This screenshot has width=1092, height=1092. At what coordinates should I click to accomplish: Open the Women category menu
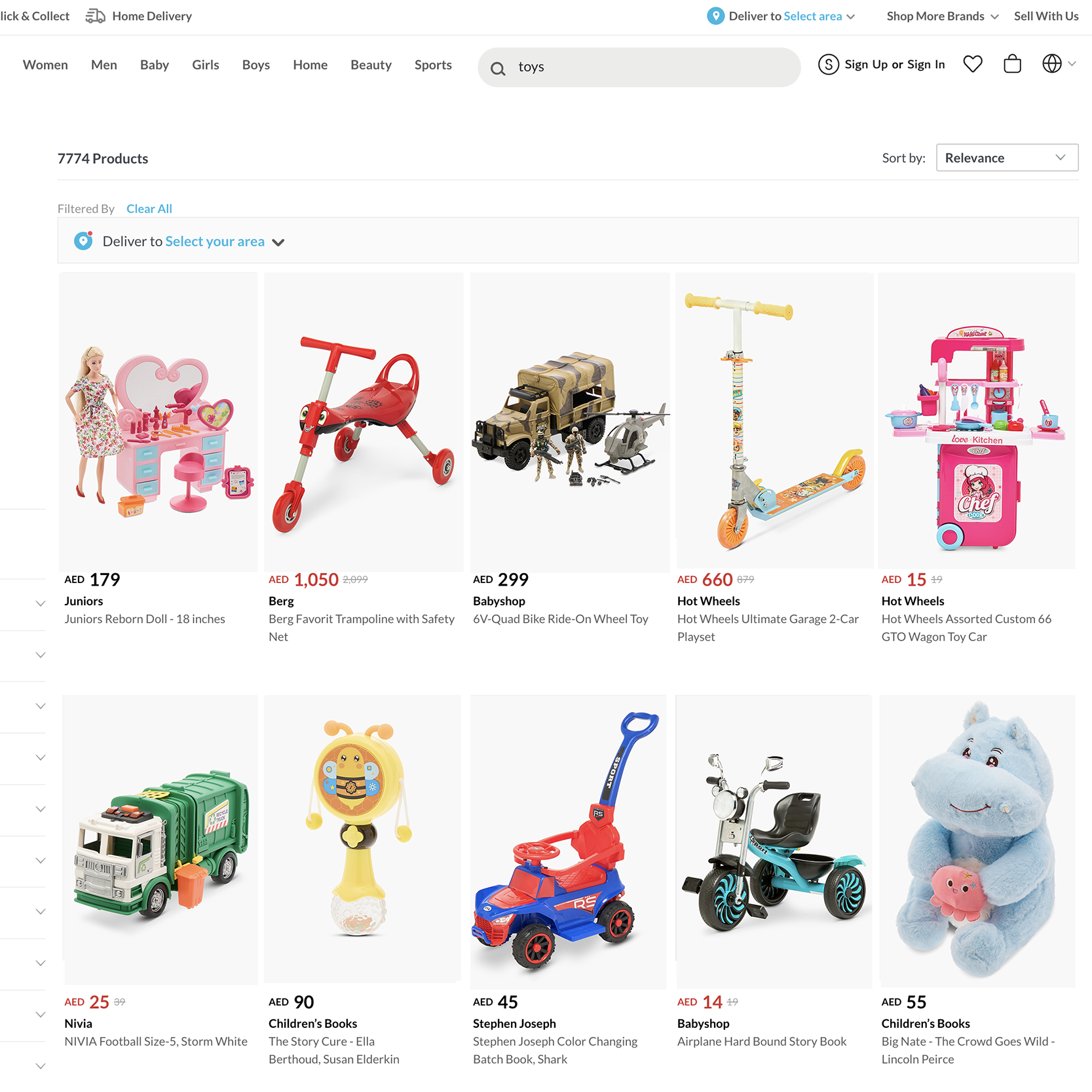click(45, 65)
